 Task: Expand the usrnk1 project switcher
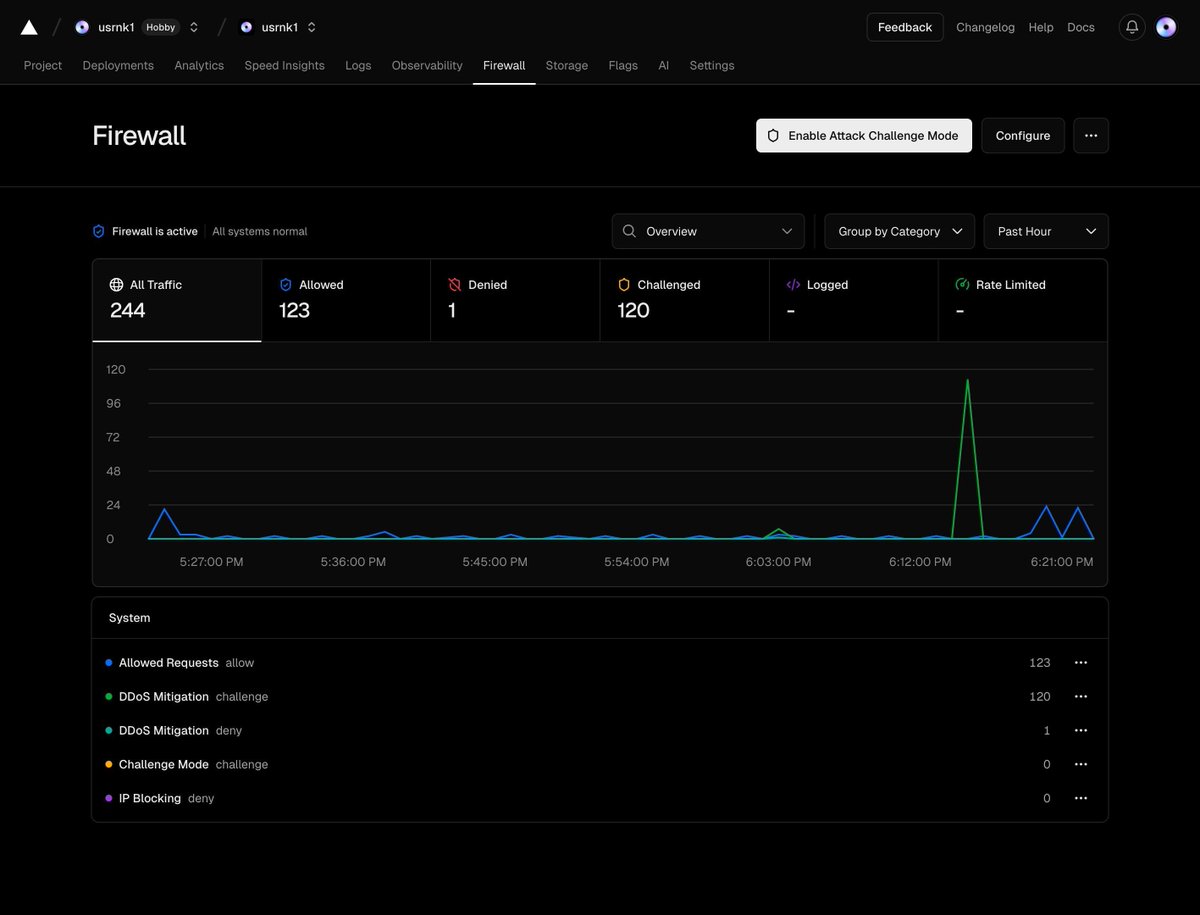(312, 27)
